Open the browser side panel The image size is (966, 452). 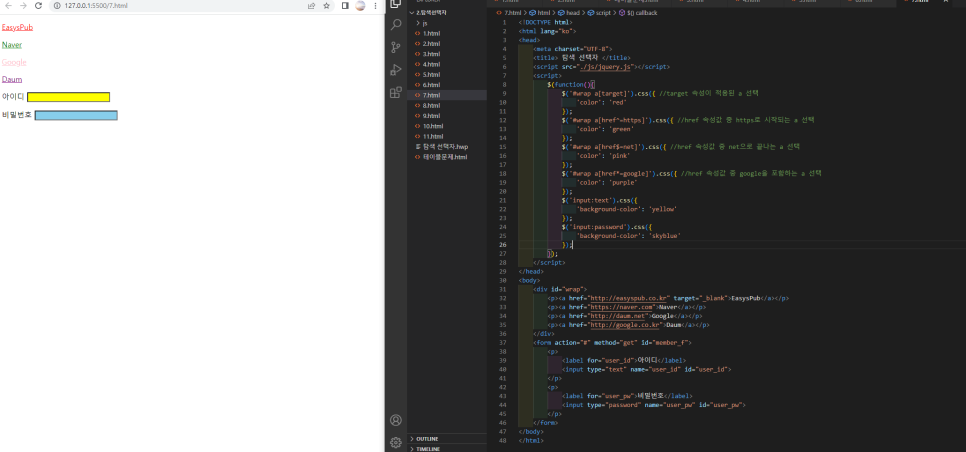[x=345, y=6]
